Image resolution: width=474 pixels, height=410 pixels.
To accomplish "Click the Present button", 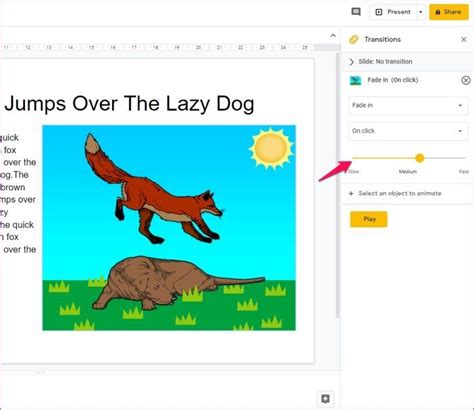I will [x=393, y=12].
